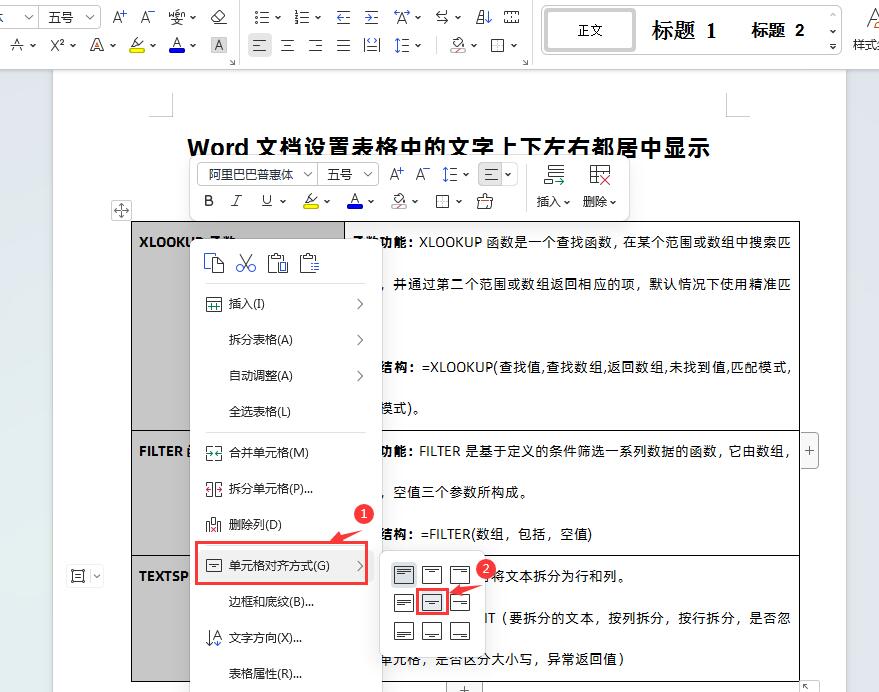Choose 拆分单元格(P)...
879x692 pixels.
pos(285,489)
